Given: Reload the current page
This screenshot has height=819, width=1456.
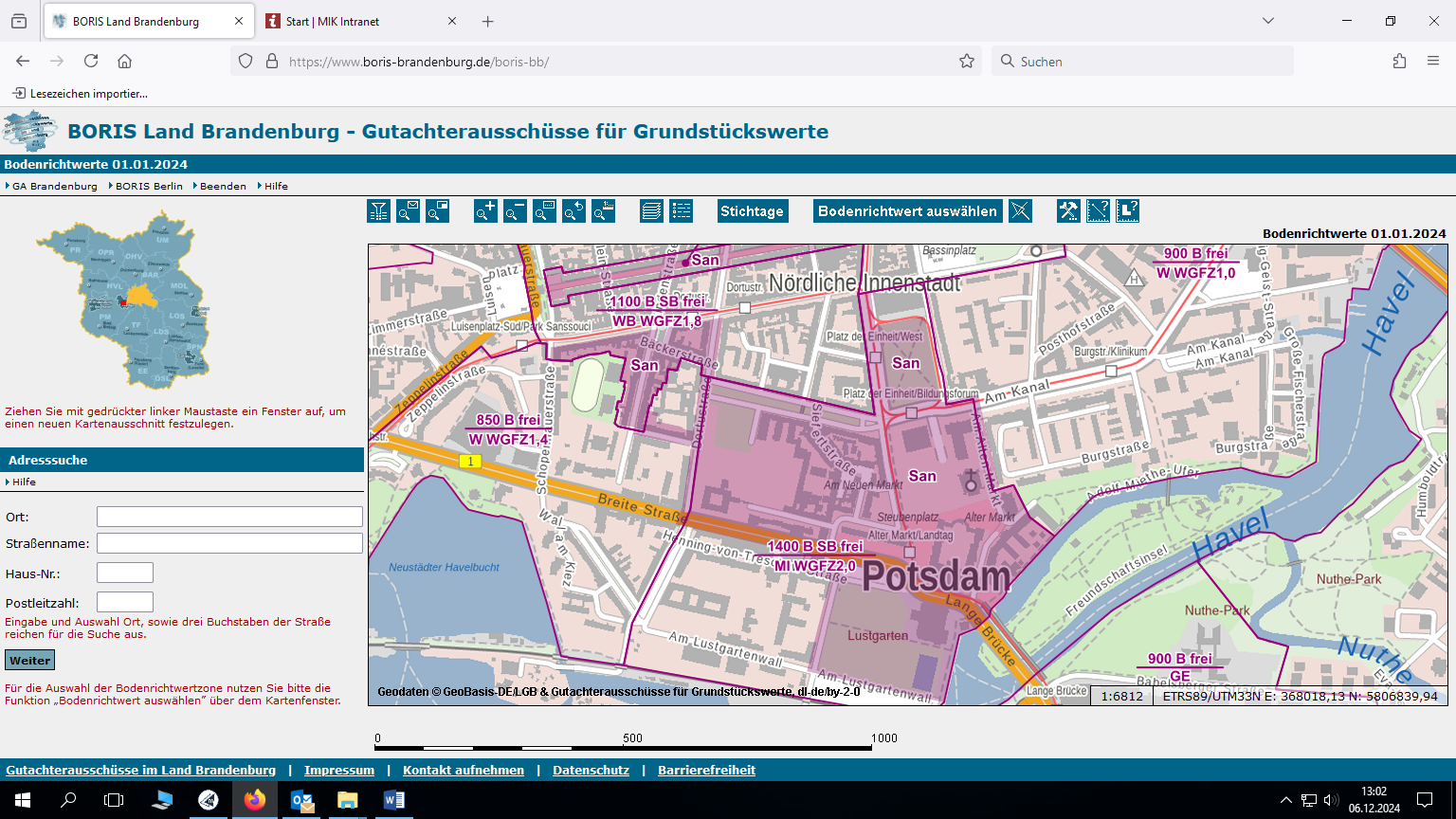Looking at the screenshot, I should (91, 61).
